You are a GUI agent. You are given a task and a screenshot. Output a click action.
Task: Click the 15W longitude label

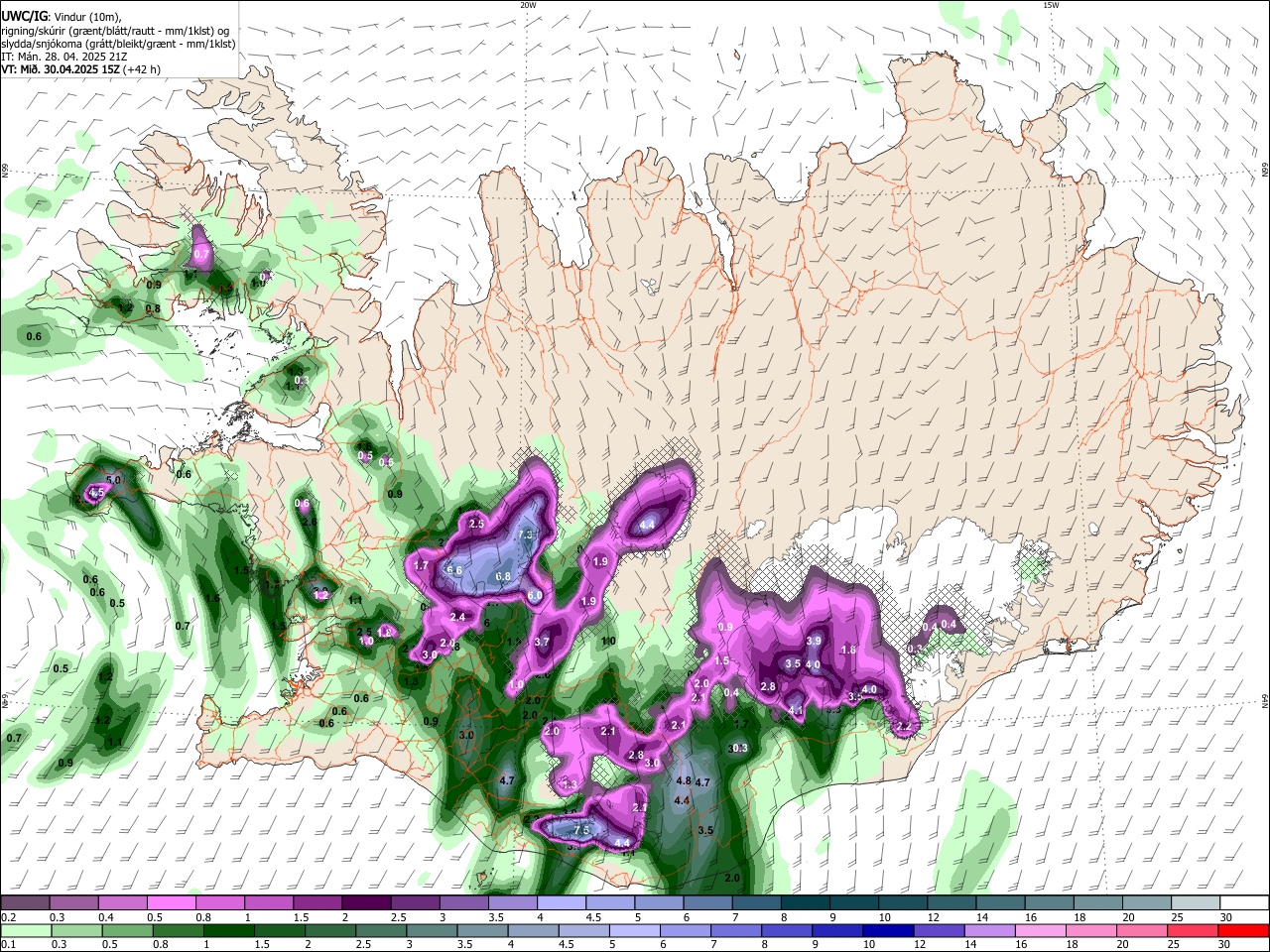pos(1051,5)
